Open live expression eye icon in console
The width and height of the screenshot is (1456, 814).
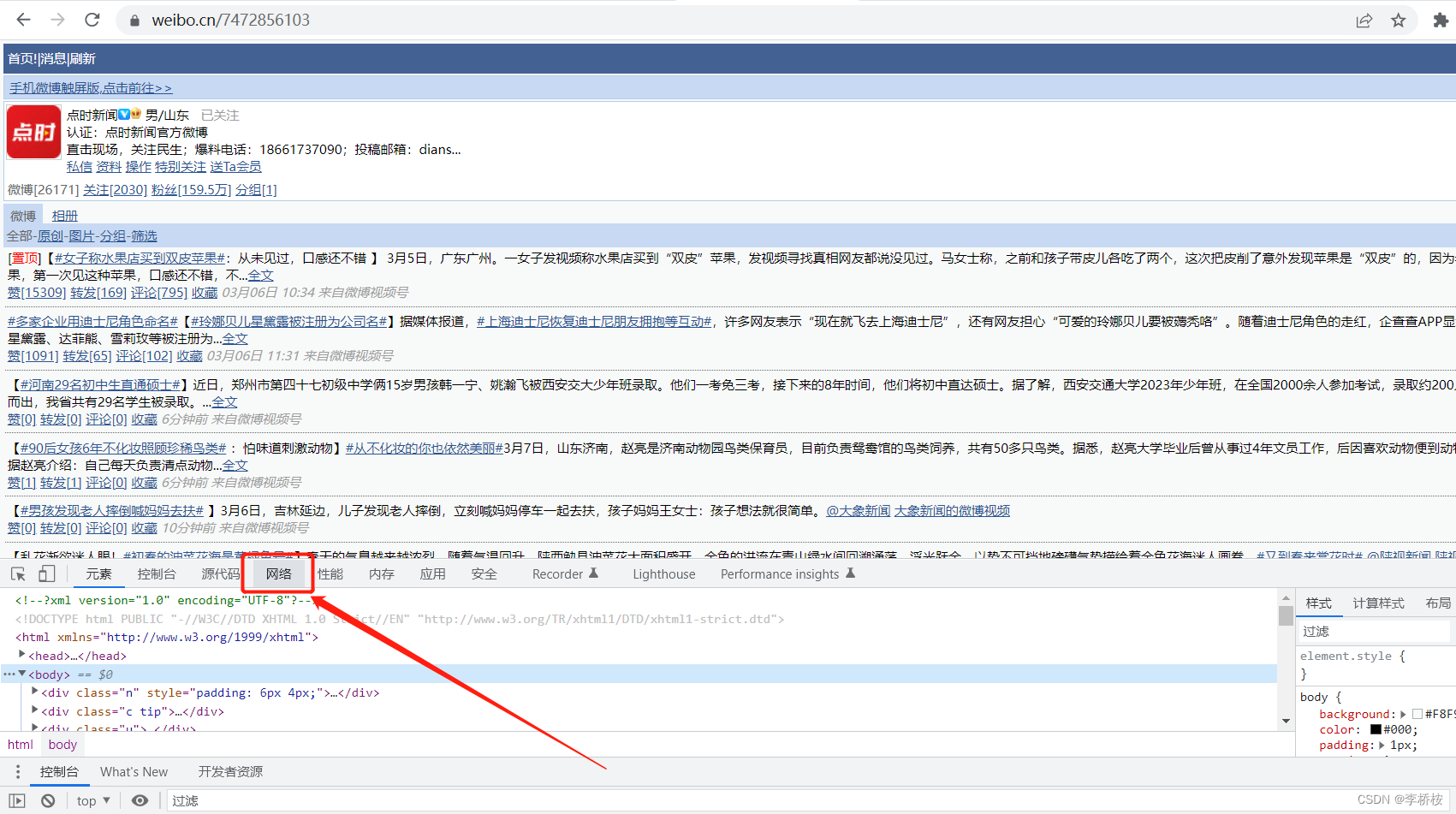[x=140, y=801]
